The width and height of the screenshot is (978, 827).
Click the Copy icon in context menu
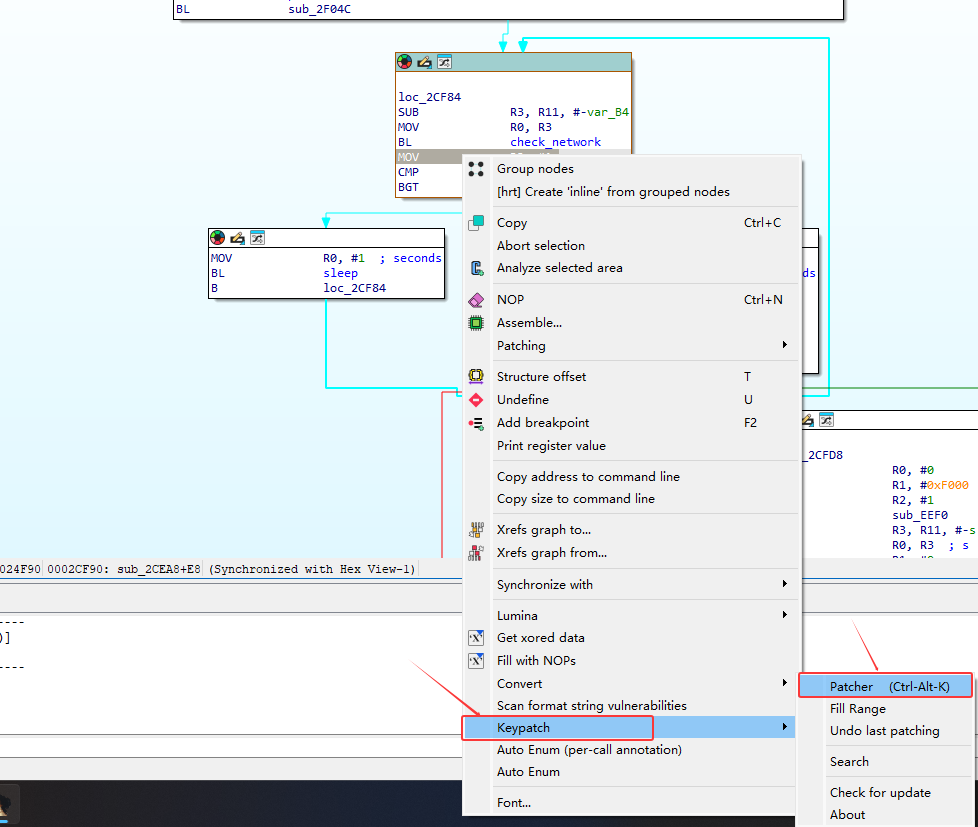pos(477,223)
